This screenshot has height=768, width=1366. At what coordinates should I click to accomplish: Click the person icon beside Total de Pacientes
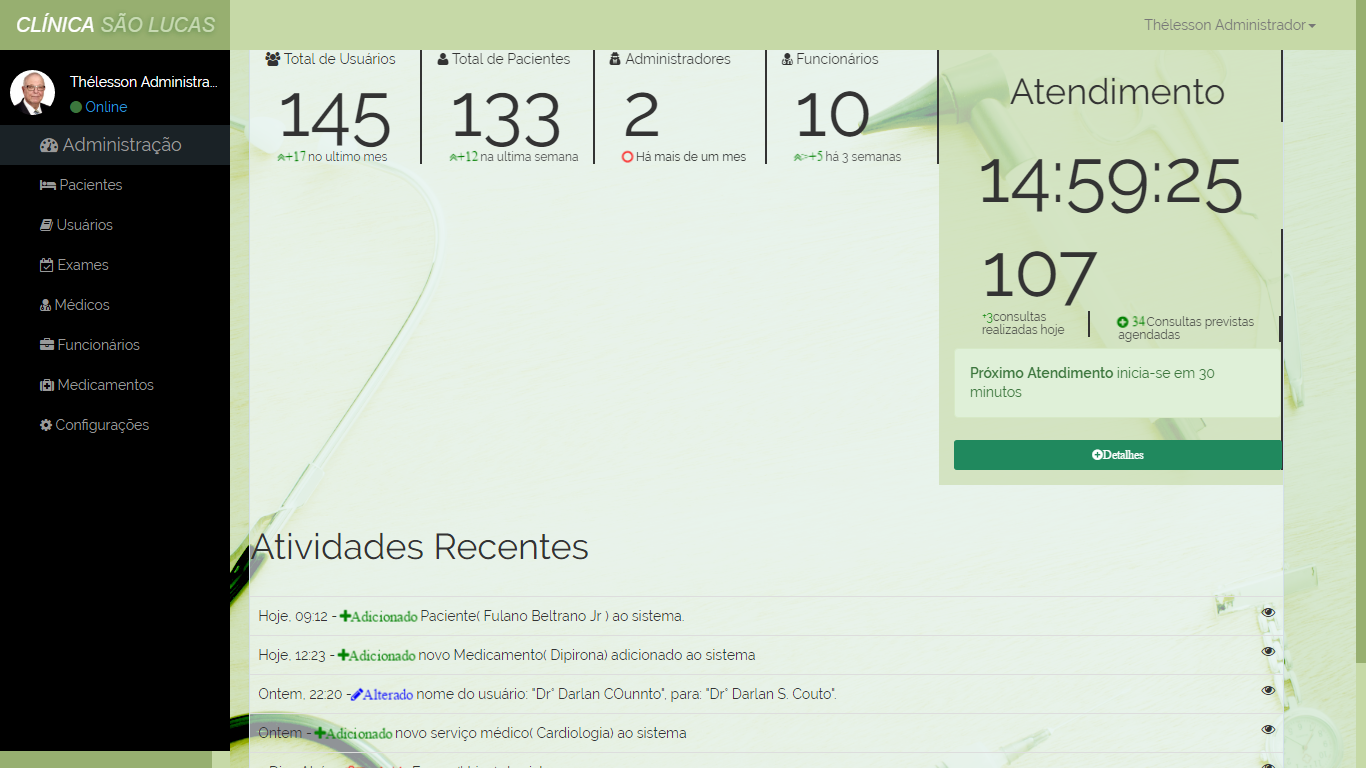[443, 59]
